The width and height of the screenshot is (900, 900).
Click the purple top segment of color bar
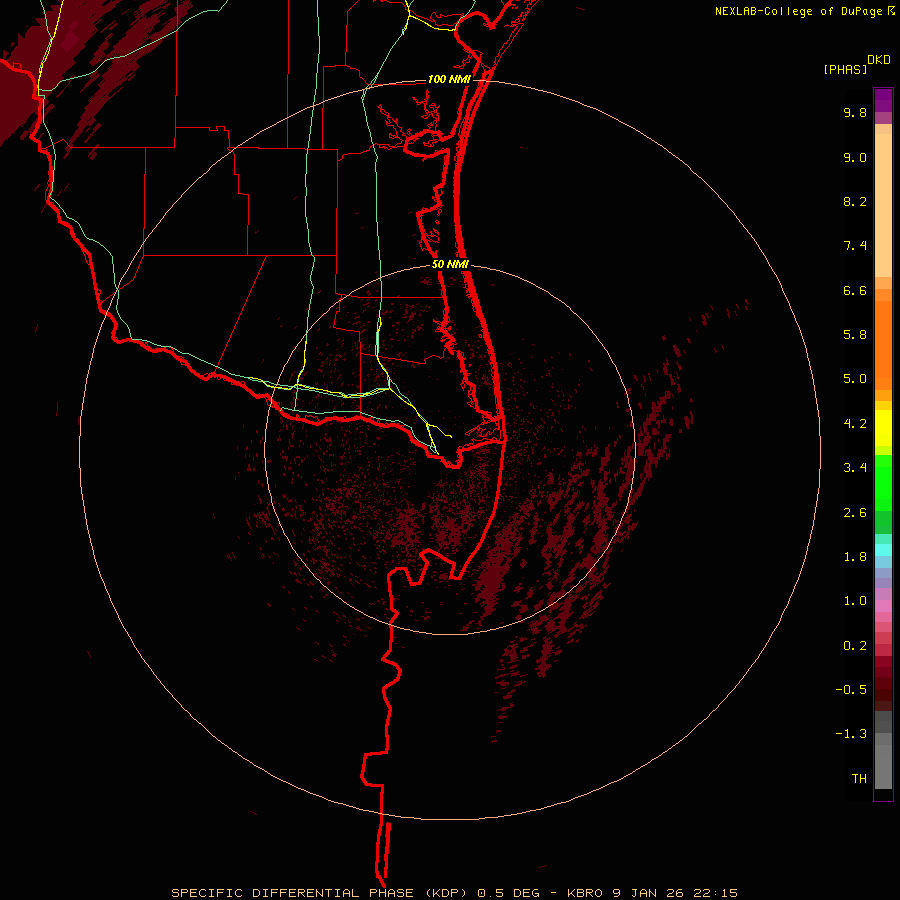[x=883, y=100]
